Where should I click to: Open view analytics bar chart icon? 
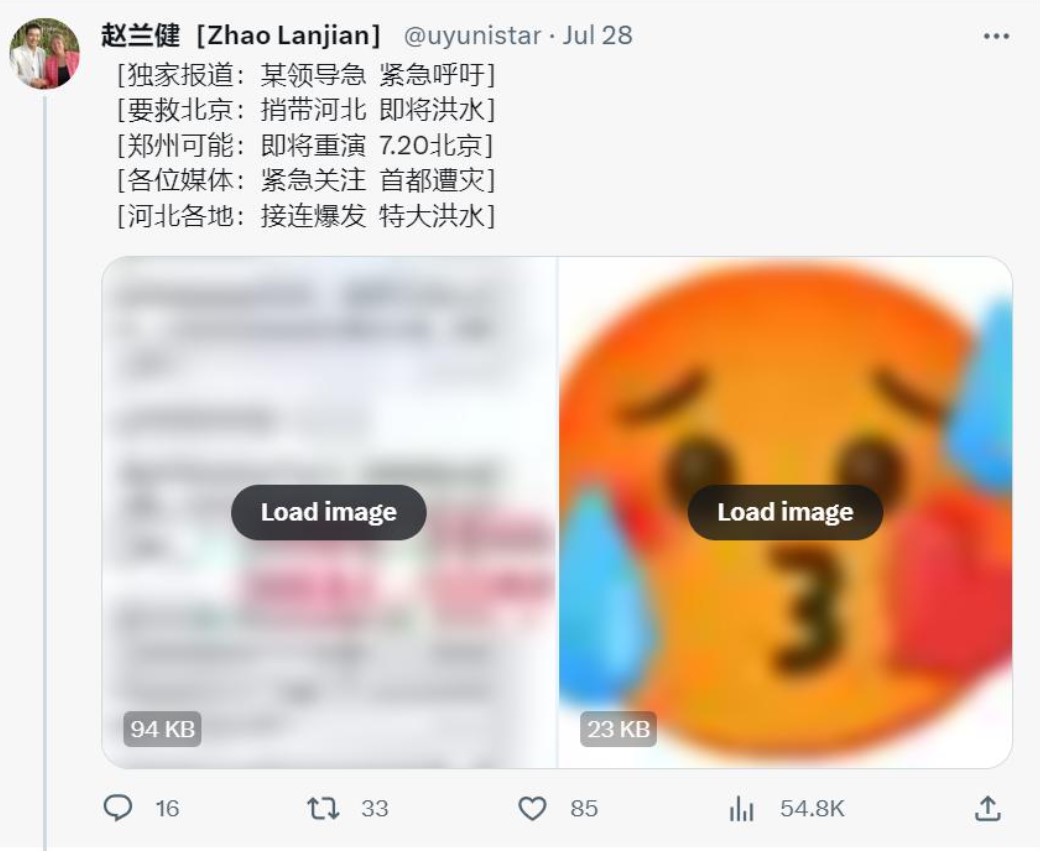coord(741,809)
